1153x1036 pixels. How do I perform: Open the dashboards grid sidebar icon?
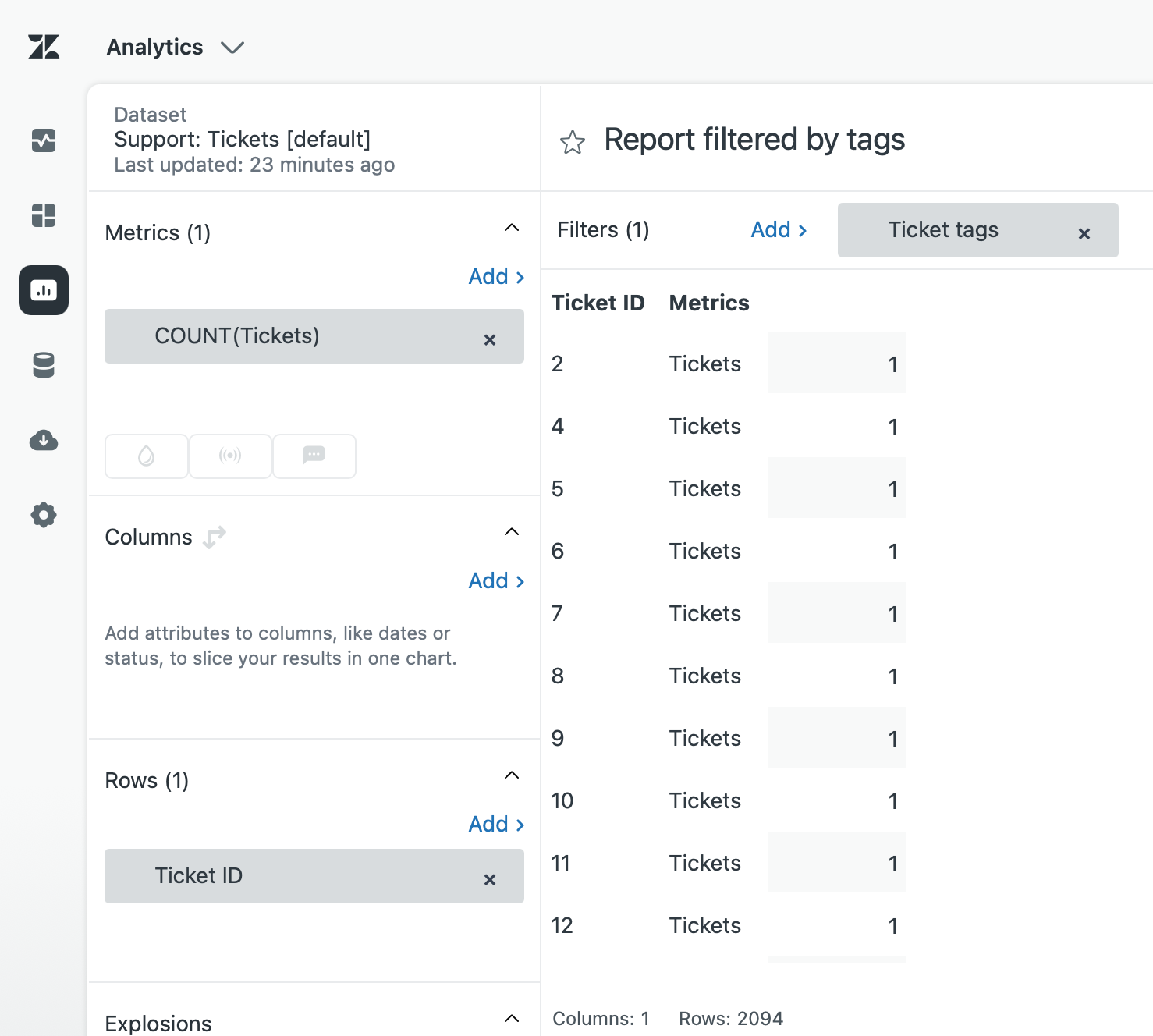tap(44, 215)
